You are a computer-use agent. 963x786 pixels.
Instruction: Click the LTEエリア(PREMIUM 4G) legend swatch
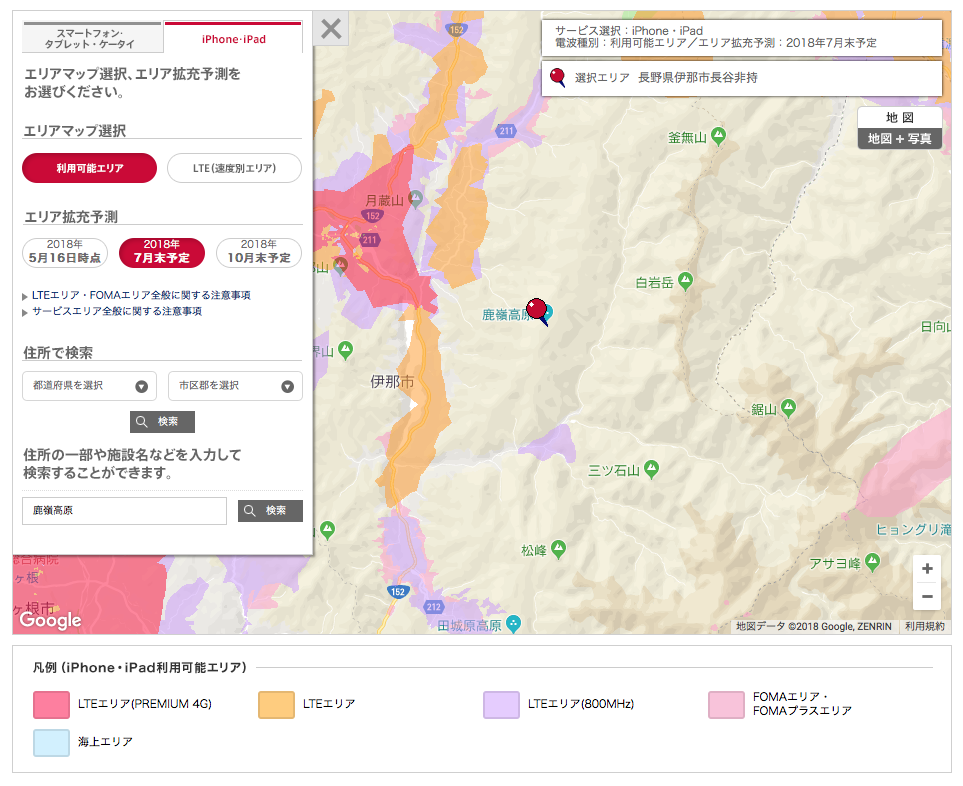[52, 705]
